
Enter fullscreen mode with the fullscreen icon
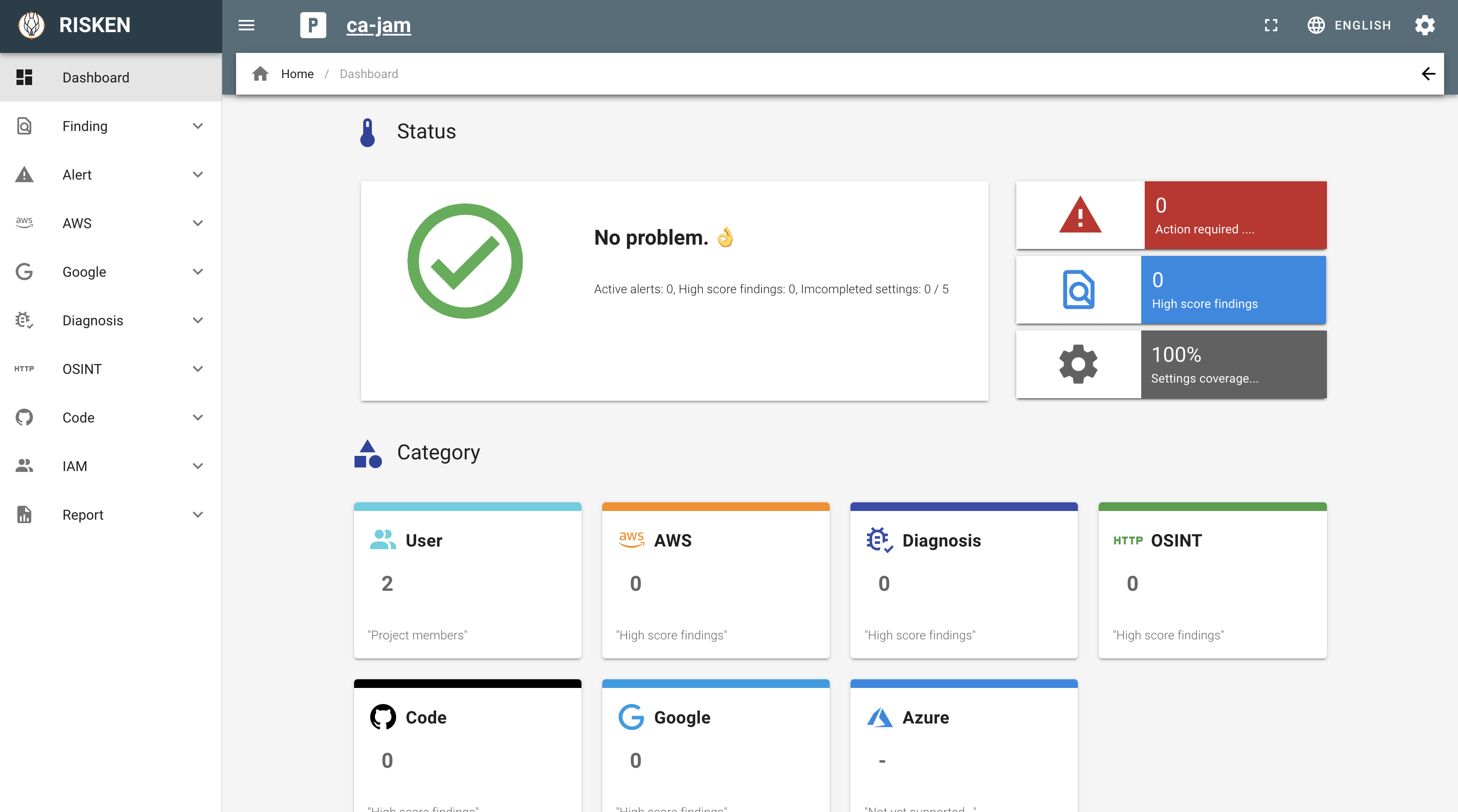tap(1271, 25)
